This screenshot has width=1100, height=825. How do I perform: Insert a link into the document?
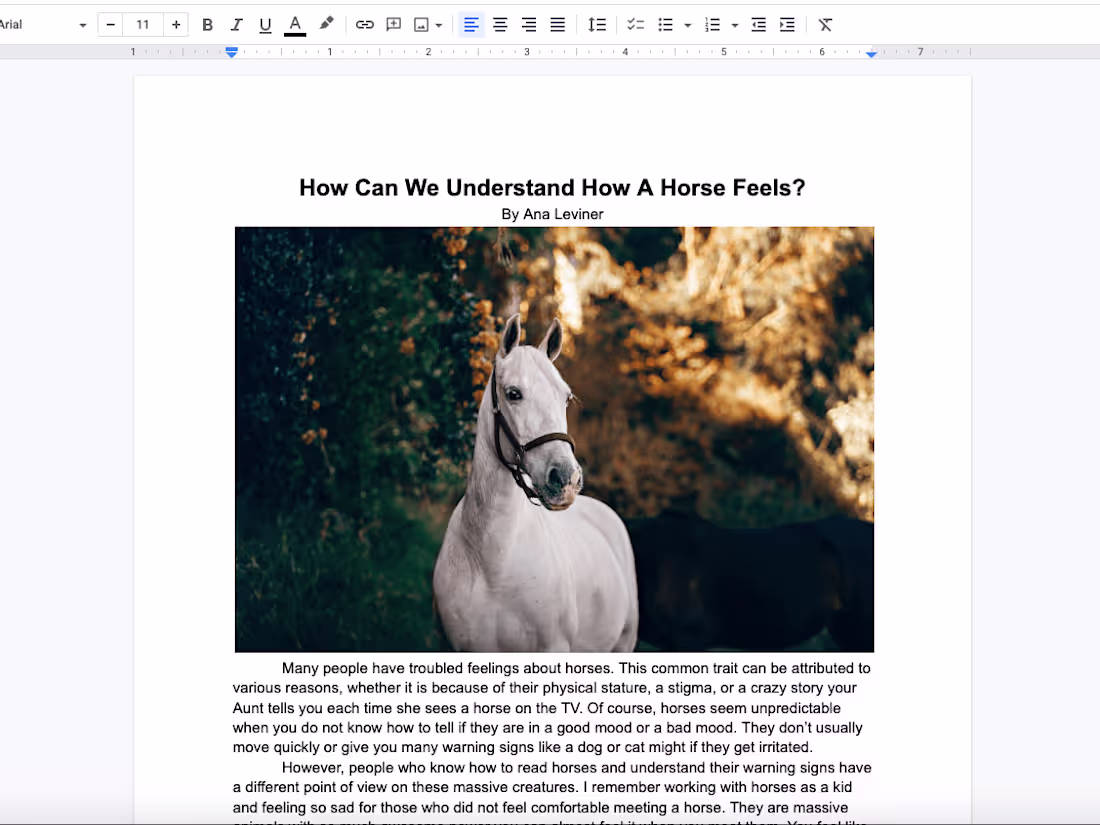[x=364, y=24]
